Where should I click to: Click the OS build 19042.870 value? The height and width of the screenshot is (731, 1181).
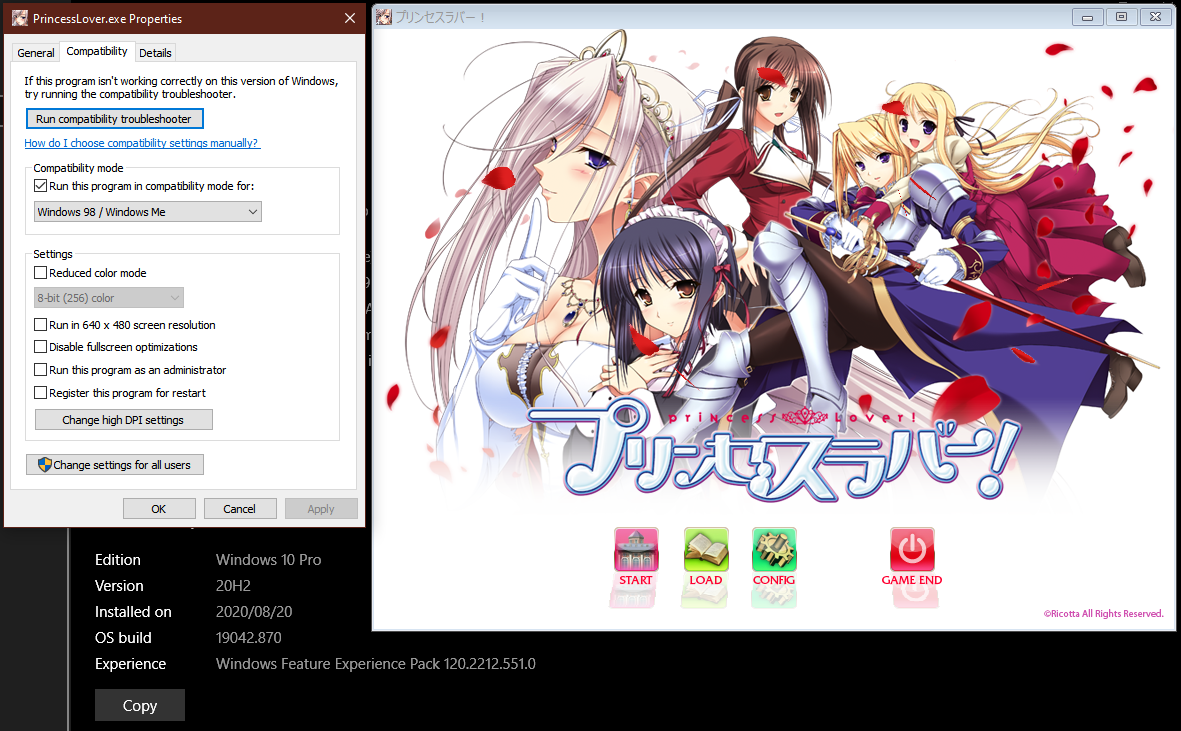[x=249, y=638]
